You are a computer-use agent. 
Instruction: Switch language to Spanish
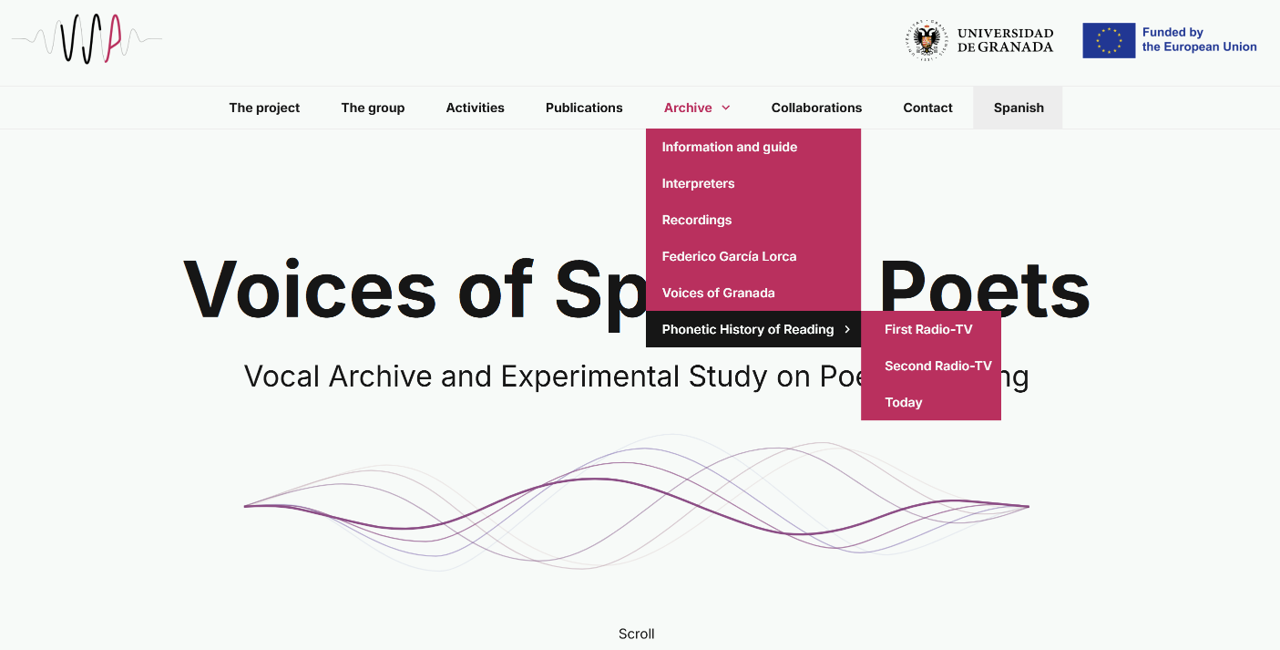(x=1018, y=108)
